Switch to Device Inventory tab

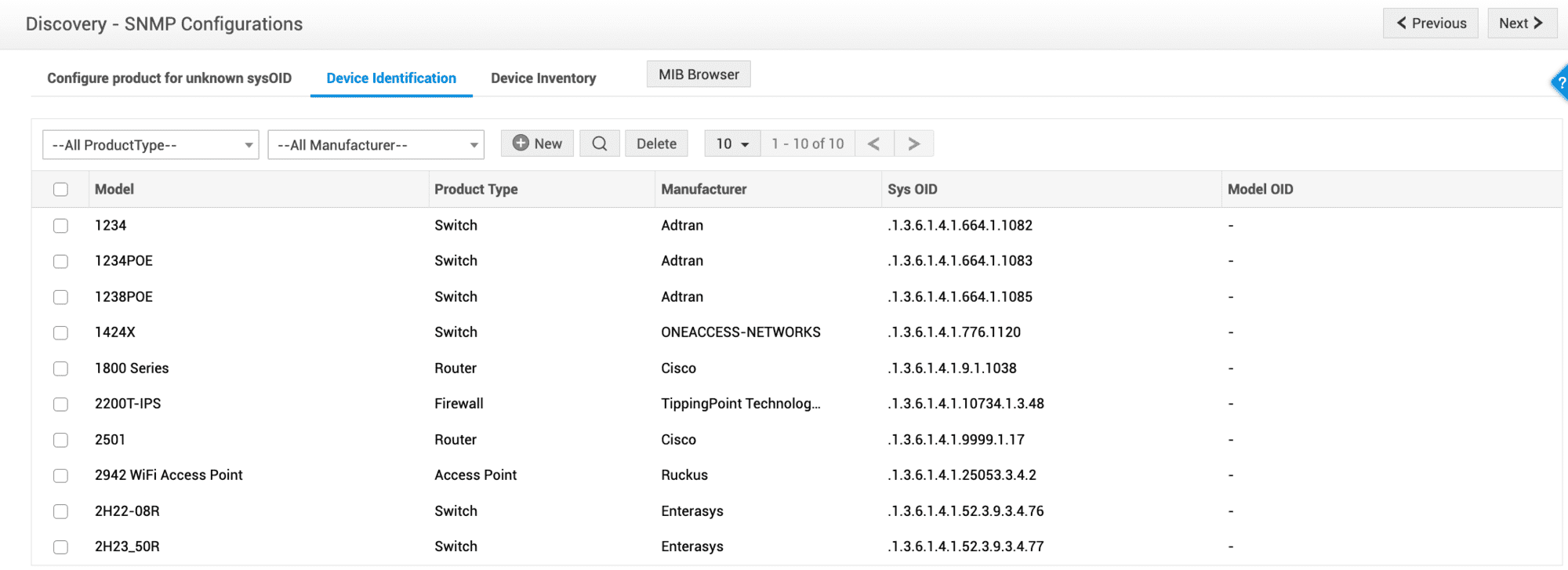(543, 78)
